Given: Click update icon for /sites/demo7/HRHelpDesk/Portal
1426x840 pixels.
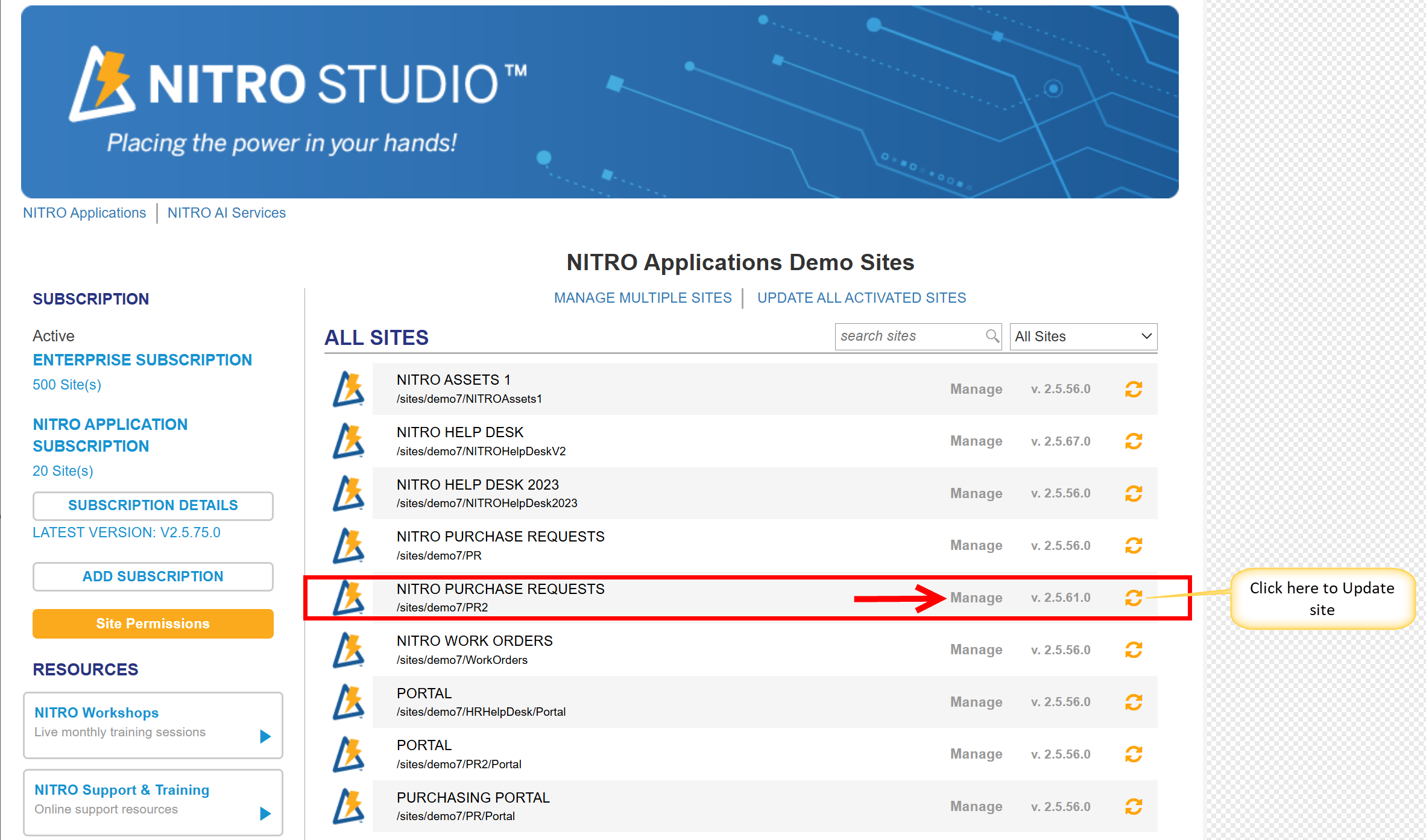Looking at the screenshot, I should [x=1134, y=702].
